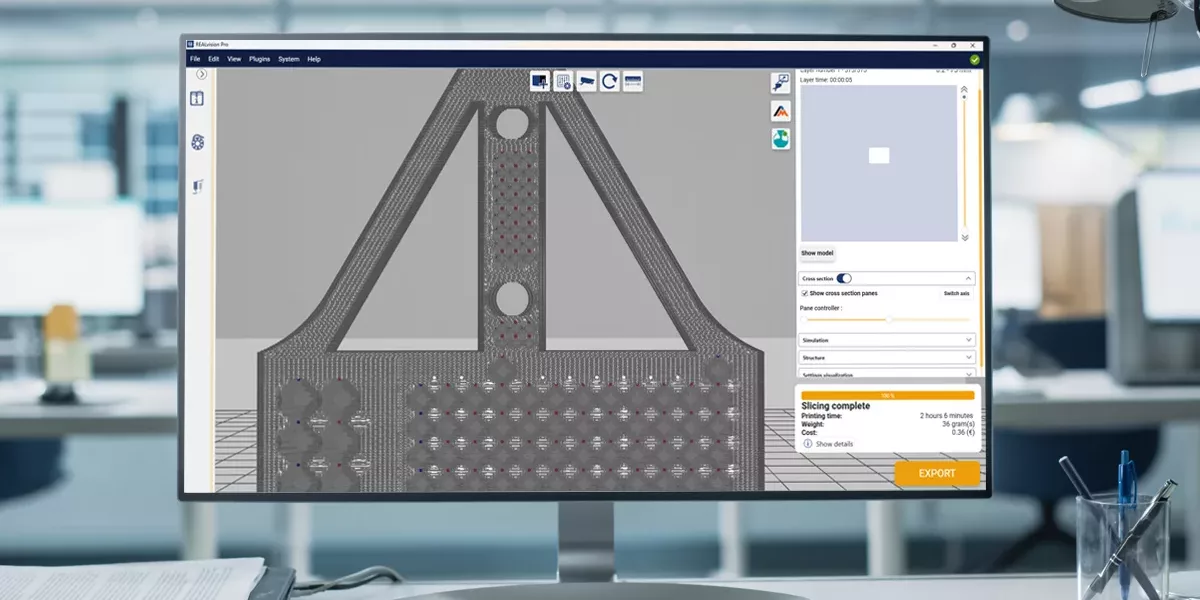Viewport: 1200px width, 600px height.
Task: Click the Show model button
Action: 817,254
